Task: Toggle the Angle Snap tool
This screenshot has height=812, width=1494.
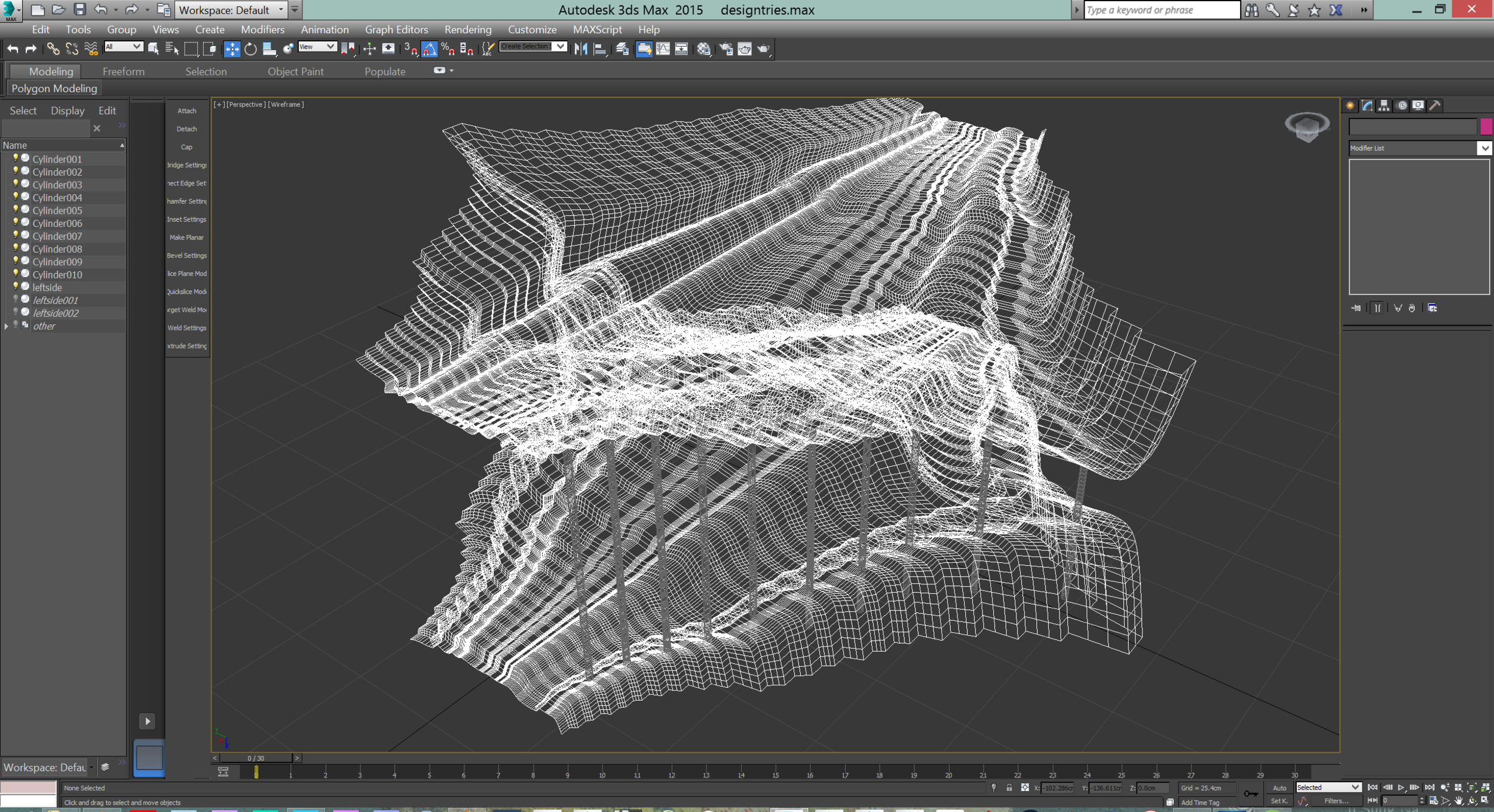Action: pyautogui.click(x=430, y=50)
